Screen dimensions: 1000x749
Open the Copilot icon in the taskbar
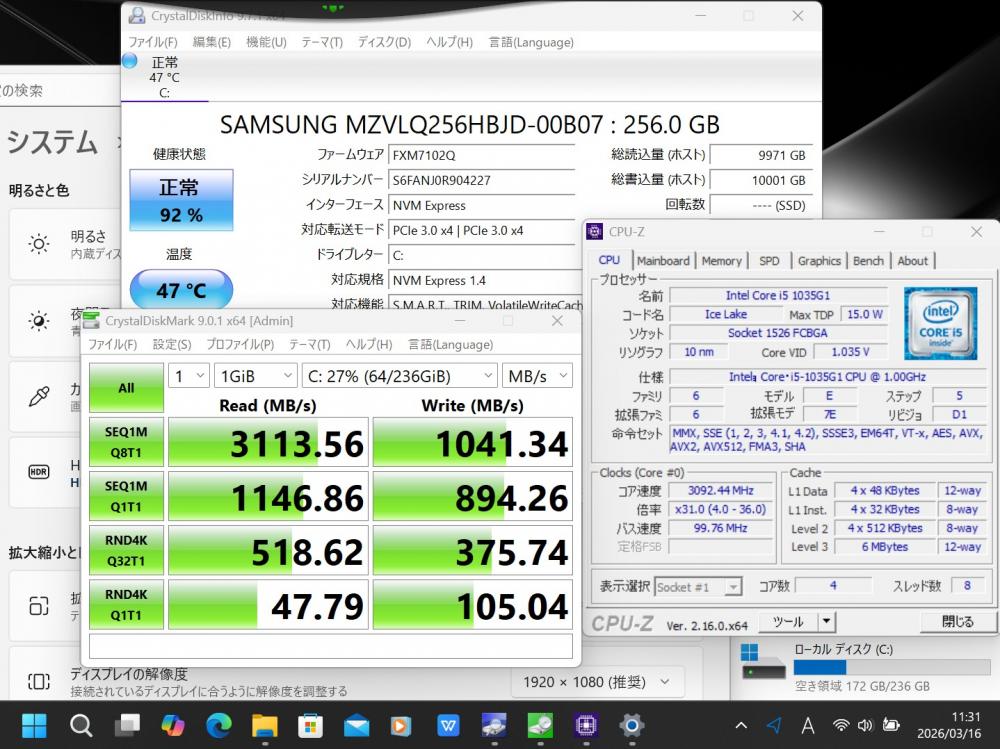click(173, 724)
